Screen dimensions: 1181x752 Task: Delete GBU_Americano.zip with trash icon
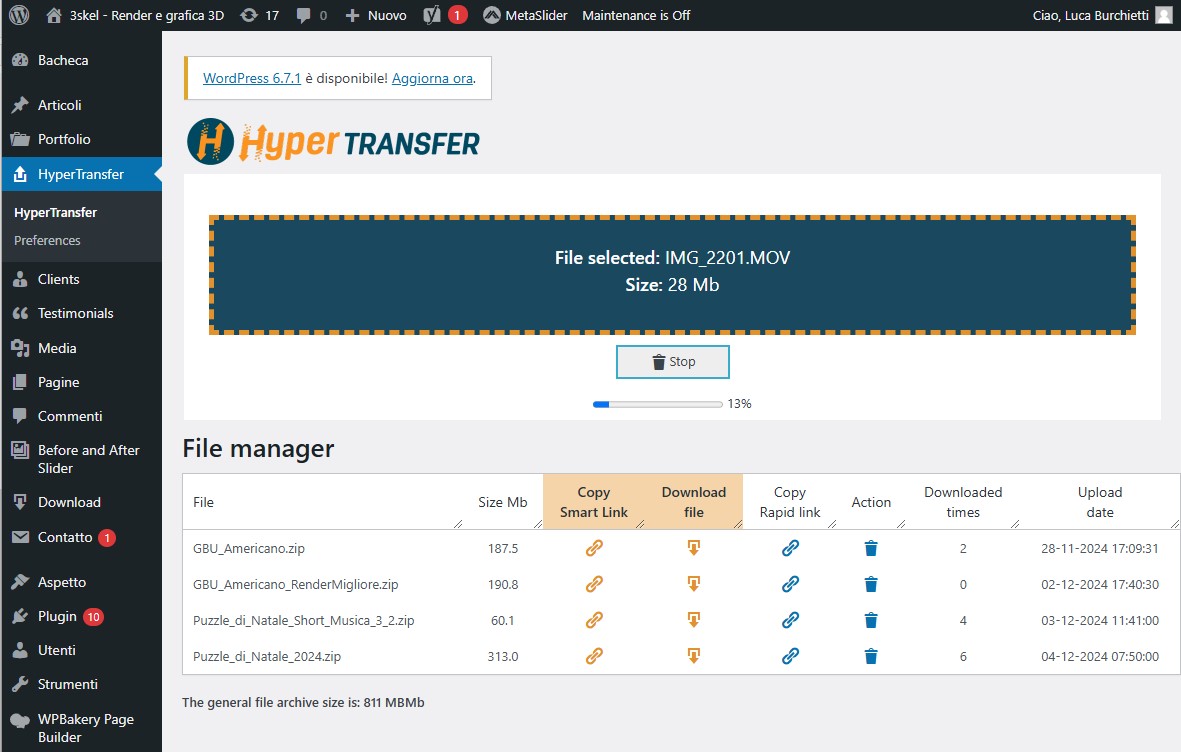[x=871, y=548]
